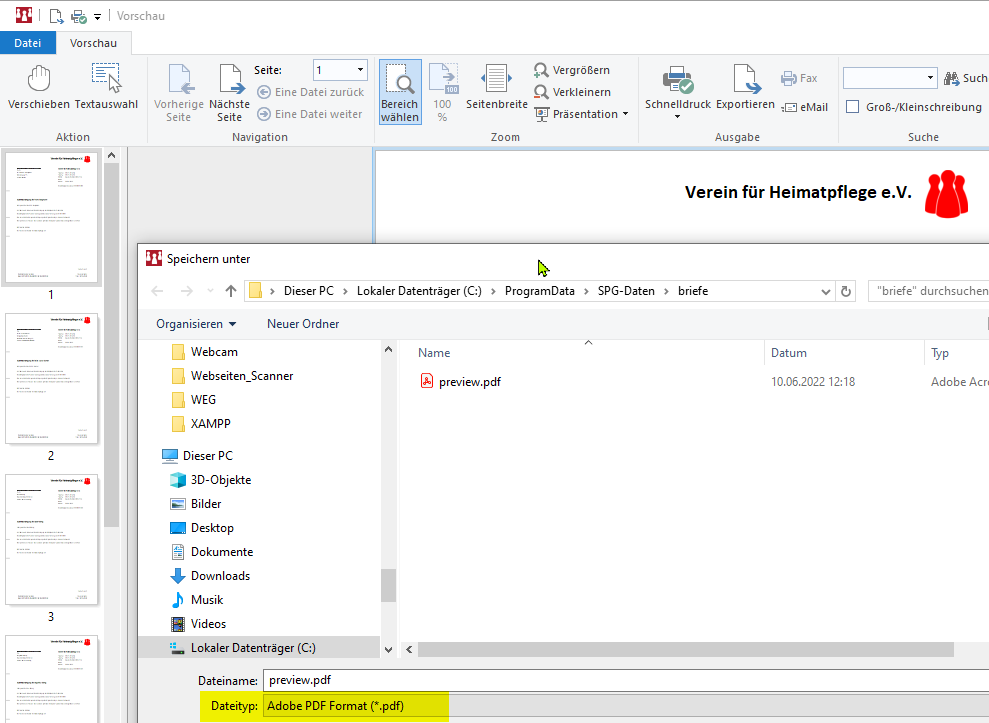The width and height of the screenshot is (989, 723).
Task: Click the Neuer Ordner button
Action: click(302, 324)
